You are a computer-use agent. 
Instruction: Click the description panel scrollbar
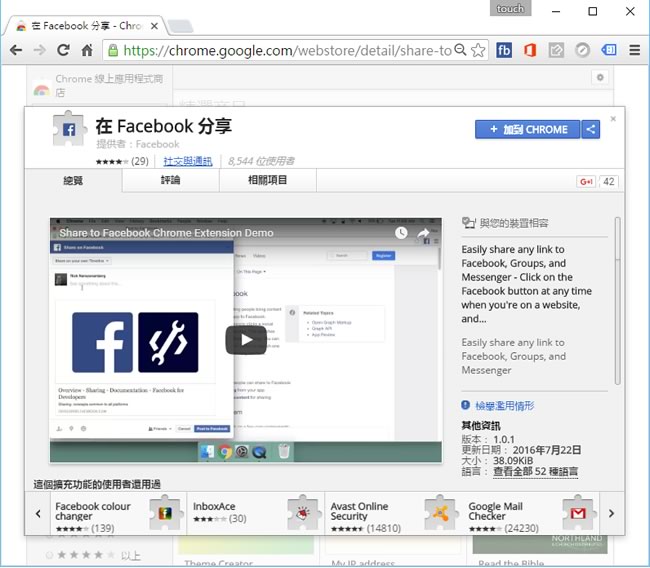[617, 301]
